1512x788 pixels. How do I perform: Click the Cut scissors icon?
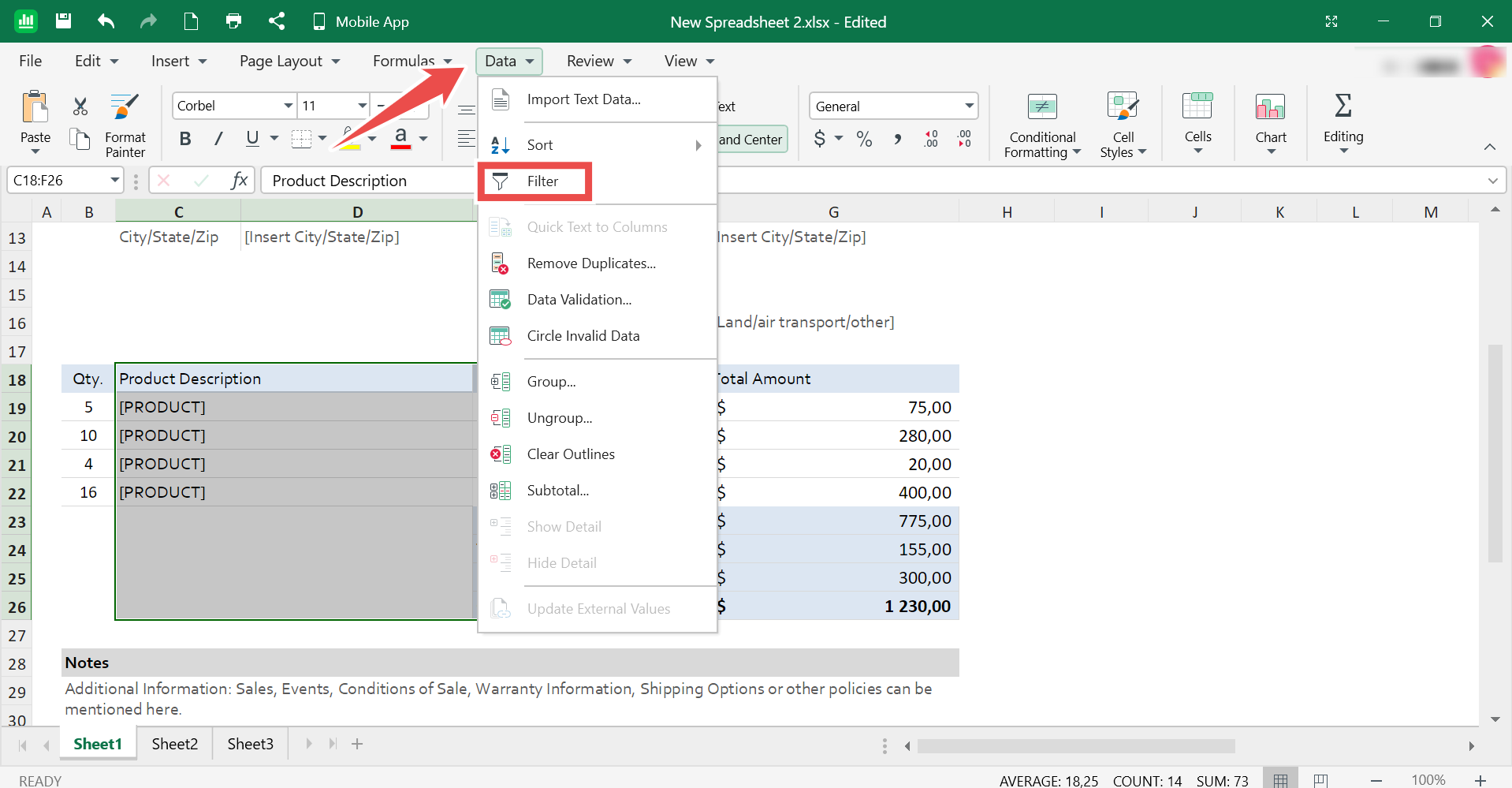[x=80, y=106]
